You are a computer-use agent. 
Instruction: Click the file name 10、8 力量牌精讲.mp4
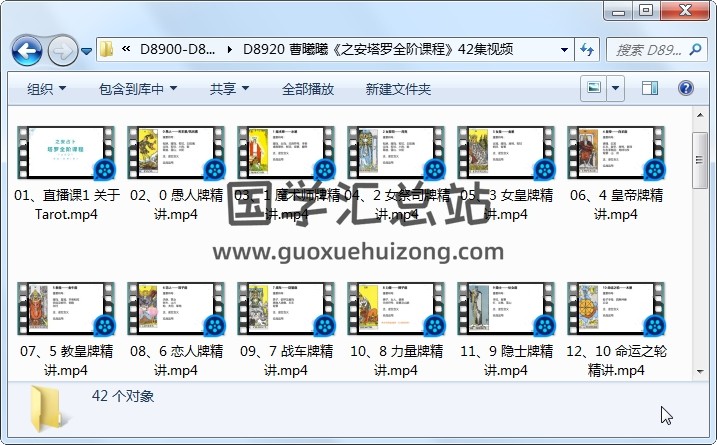pyautogui.click(x=396, y=360)
